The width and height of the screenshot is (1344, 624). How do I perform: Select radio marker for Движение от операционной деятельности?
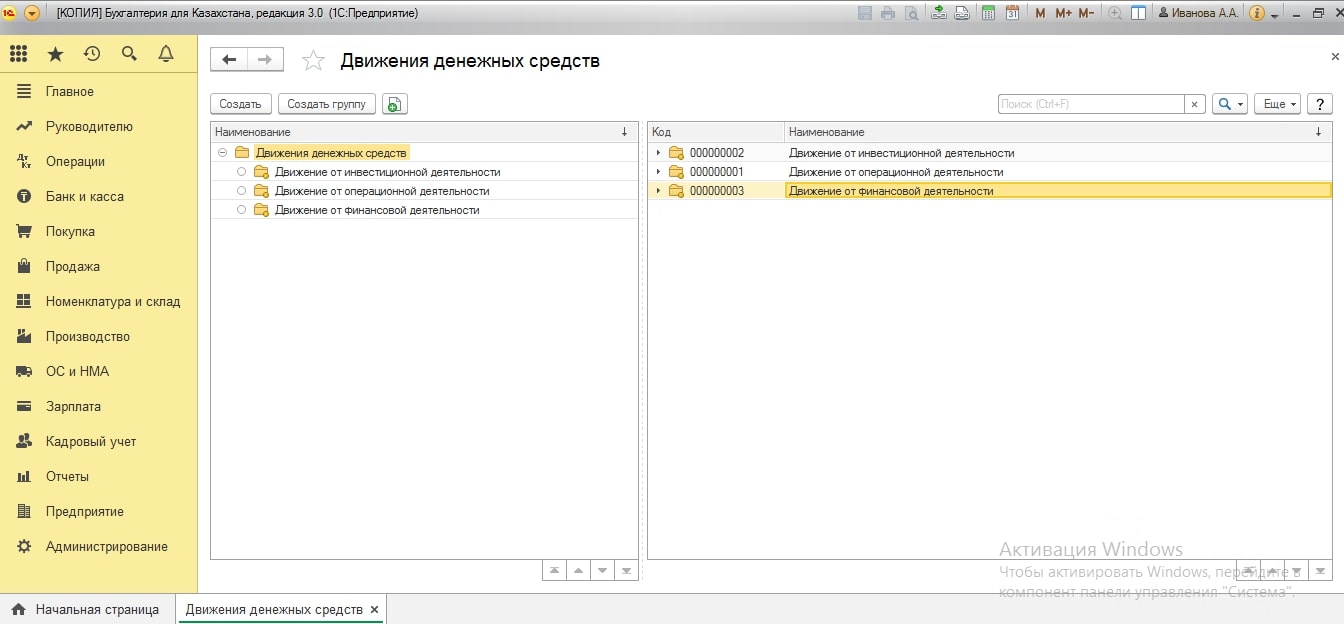(x=241, y=191)
